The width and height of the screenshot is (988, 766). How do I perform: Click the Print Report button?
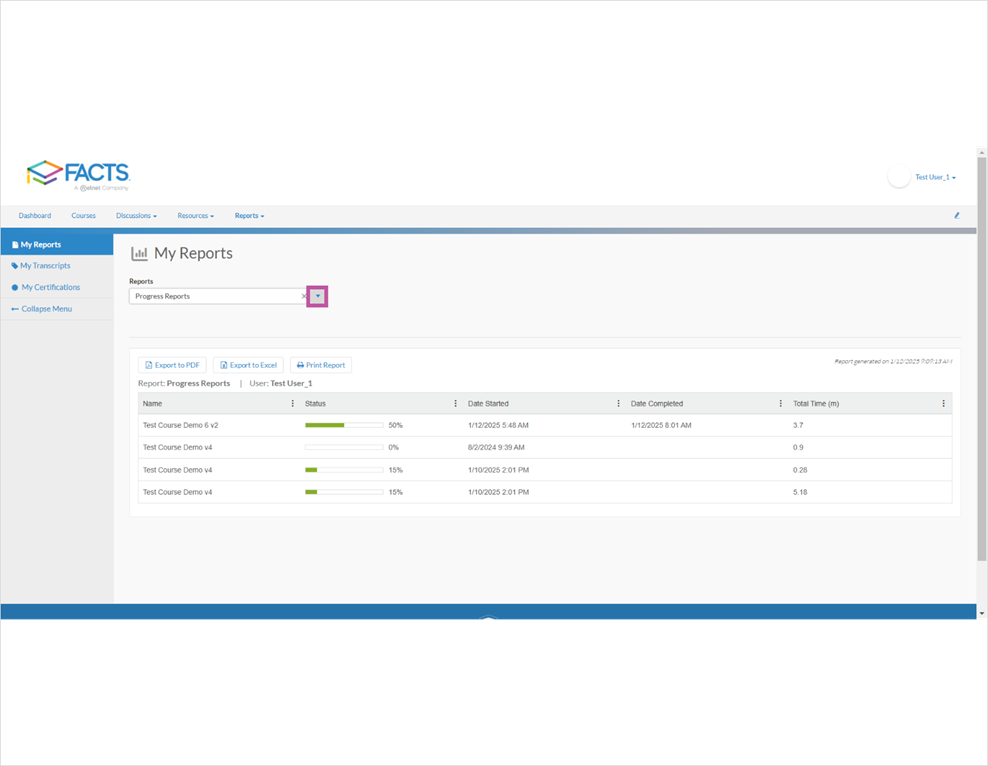point(320,364)
